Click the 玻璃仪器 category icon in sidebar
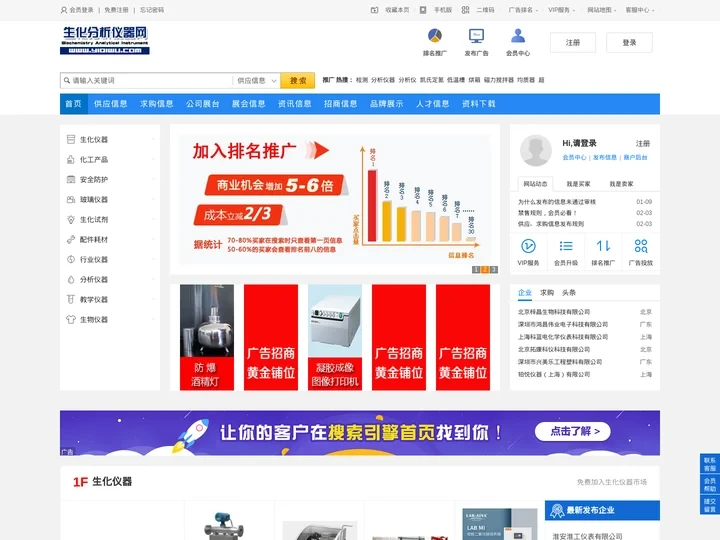 pos(71,199)
